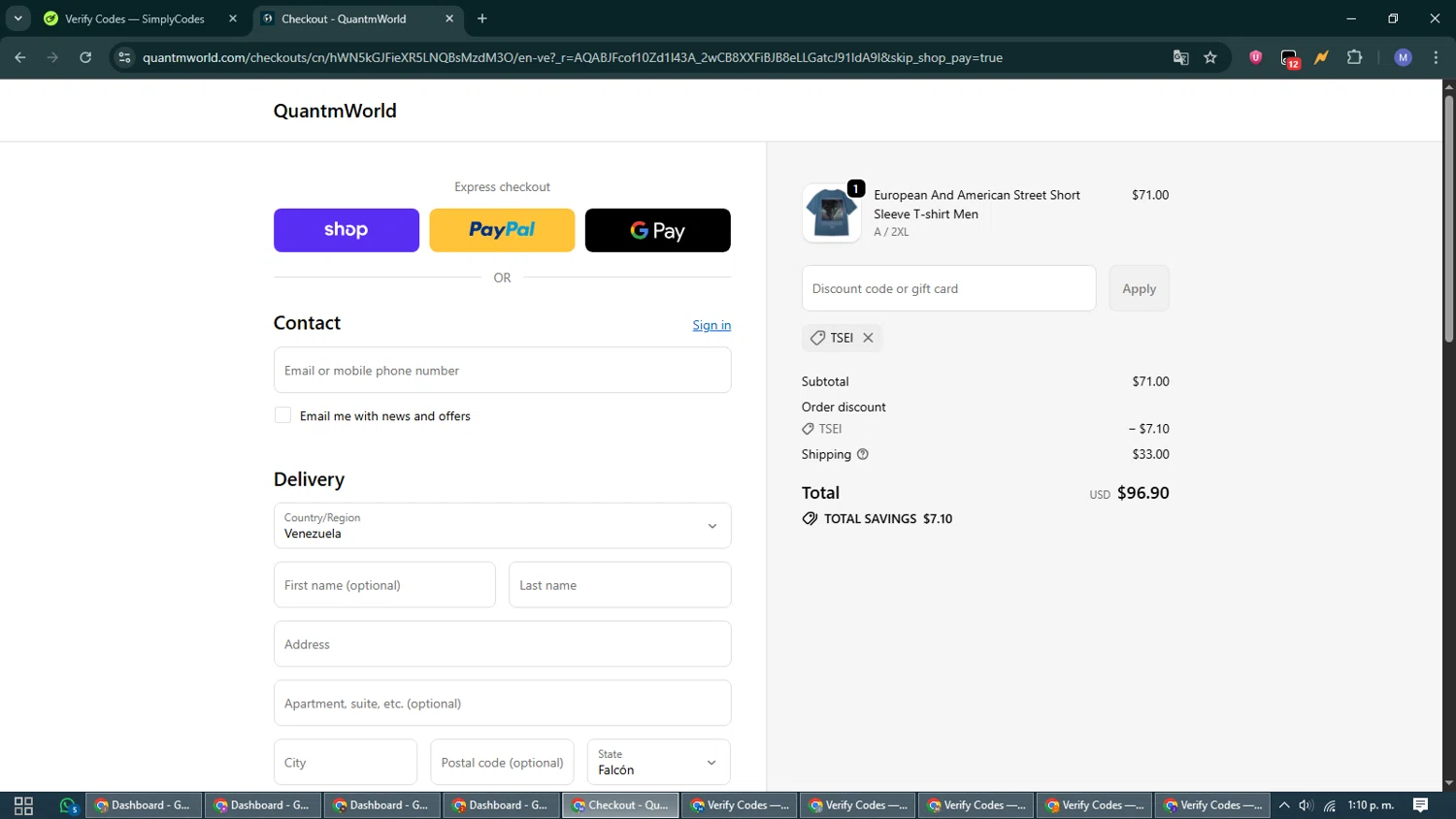This screenshot has width=1456, height=819.
Task: Open the QuantmWorld store heading
Action: (x=335, y=111)
